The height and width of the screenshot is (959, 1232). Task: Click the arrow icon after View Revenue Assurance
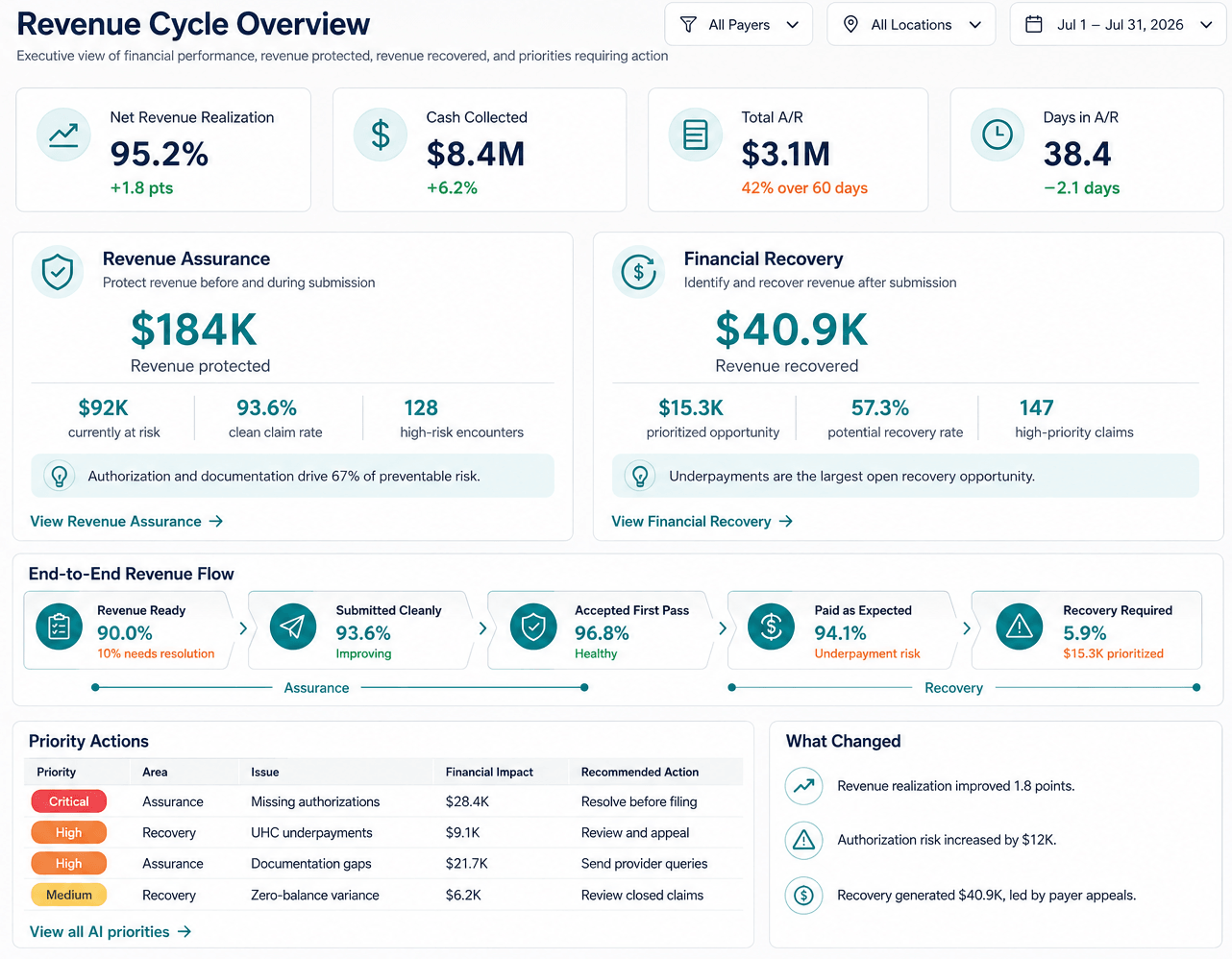(x=216, y=521)
